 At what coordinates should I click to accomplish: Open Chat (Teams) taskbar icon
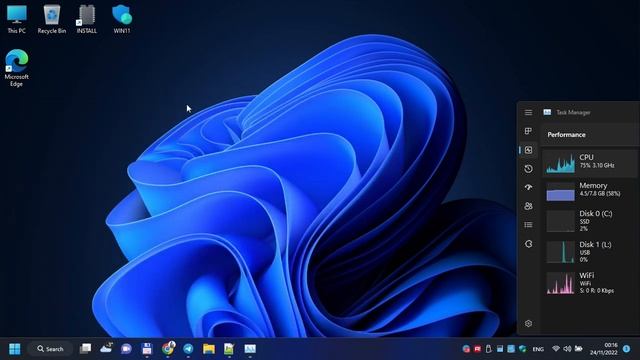pos(127,349)
